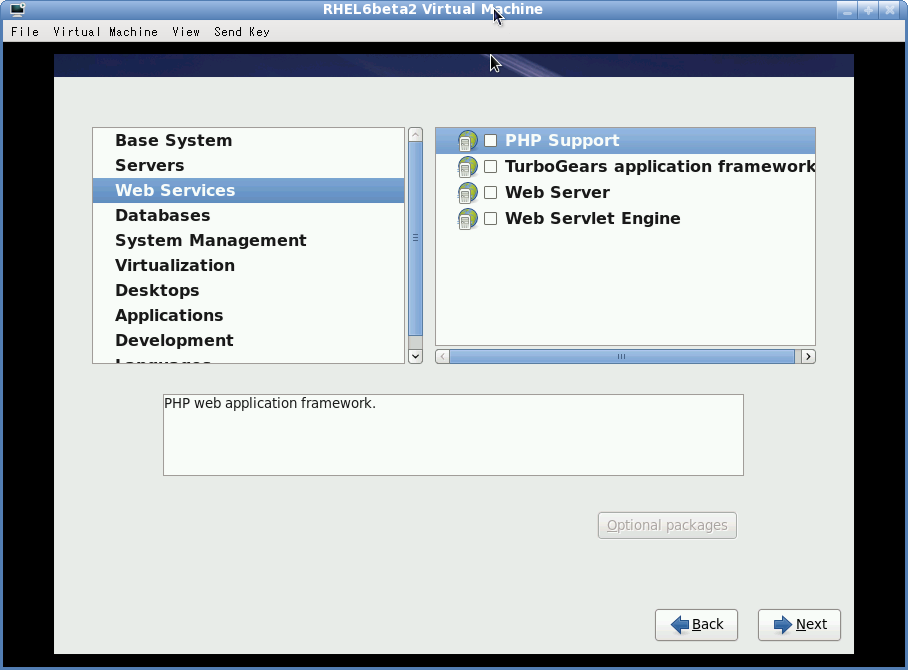Screen dimensions: 908x670
Task: Open the Virtual Machine menu
Action: [x=105, y=32]
